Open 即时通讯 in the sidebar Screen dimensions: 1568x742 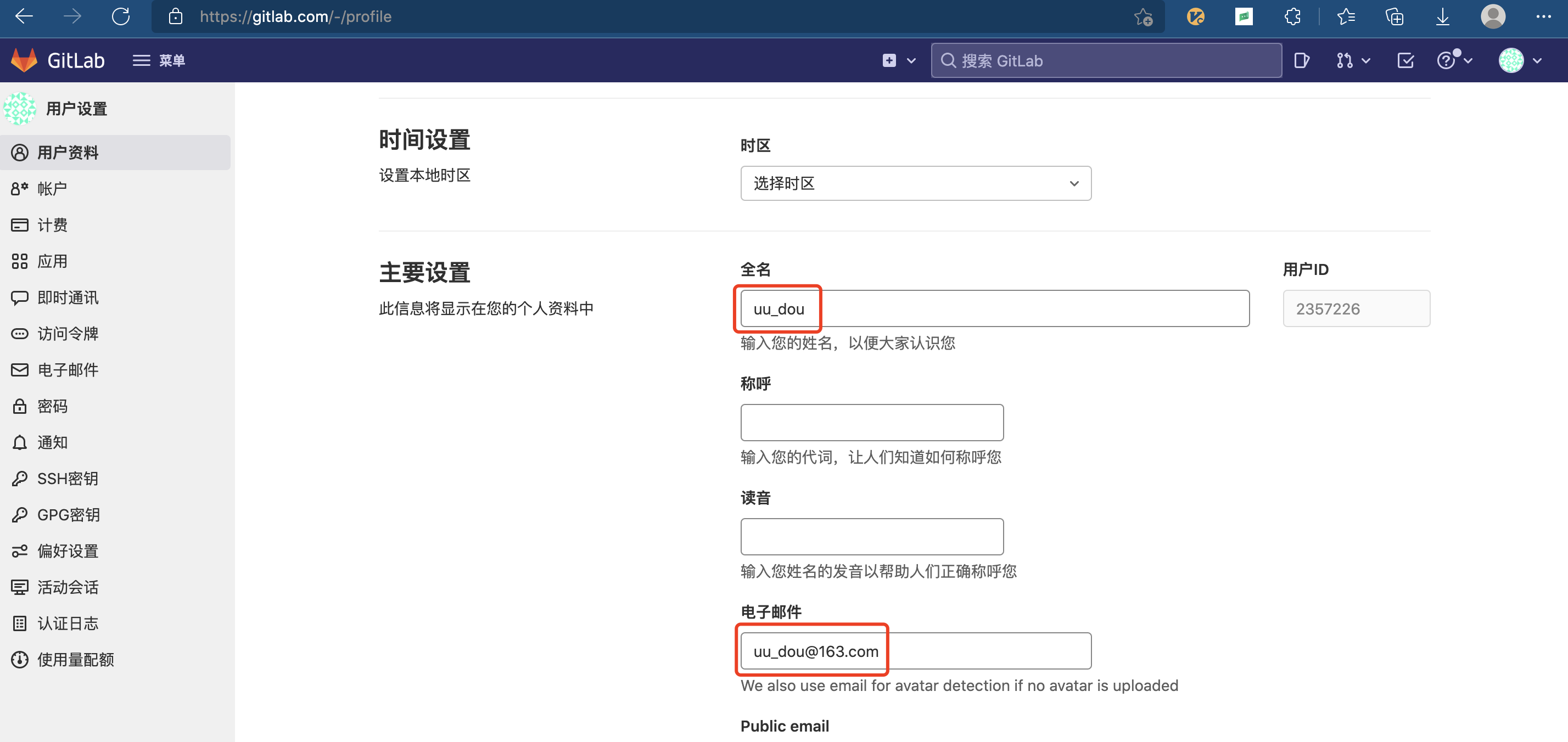116,297
